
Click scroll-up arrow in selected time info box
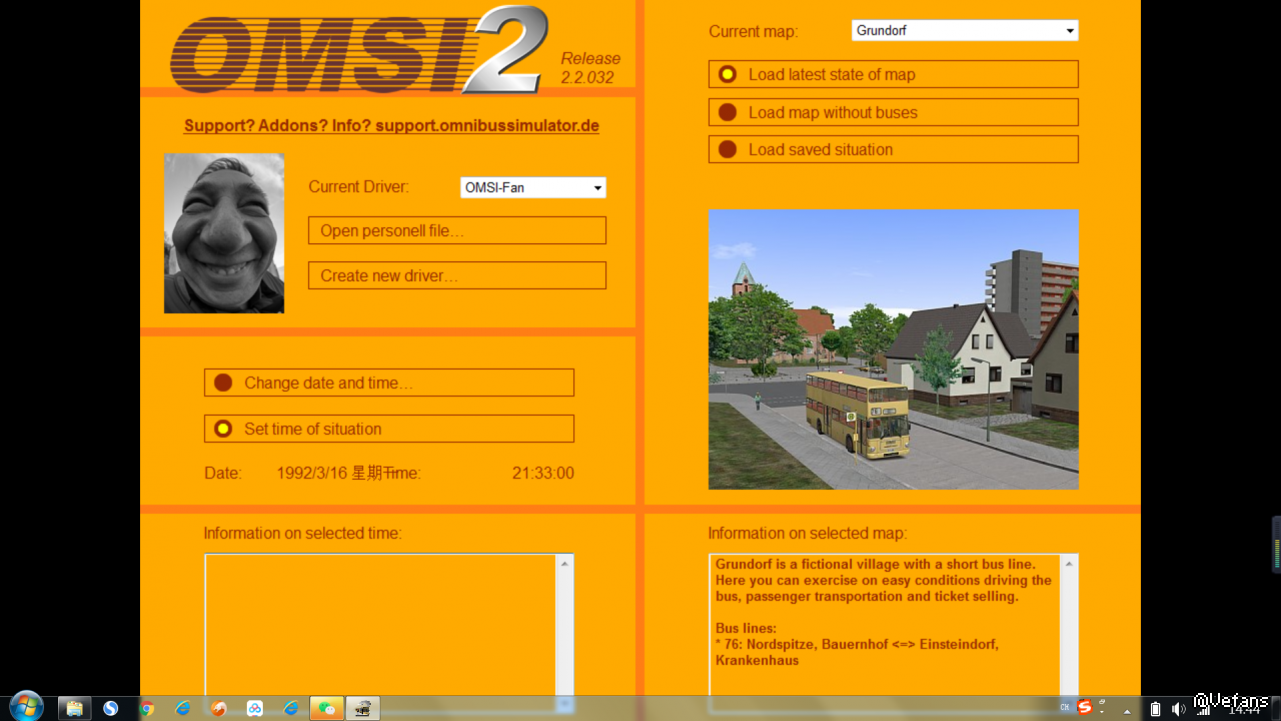pos(565,565)
